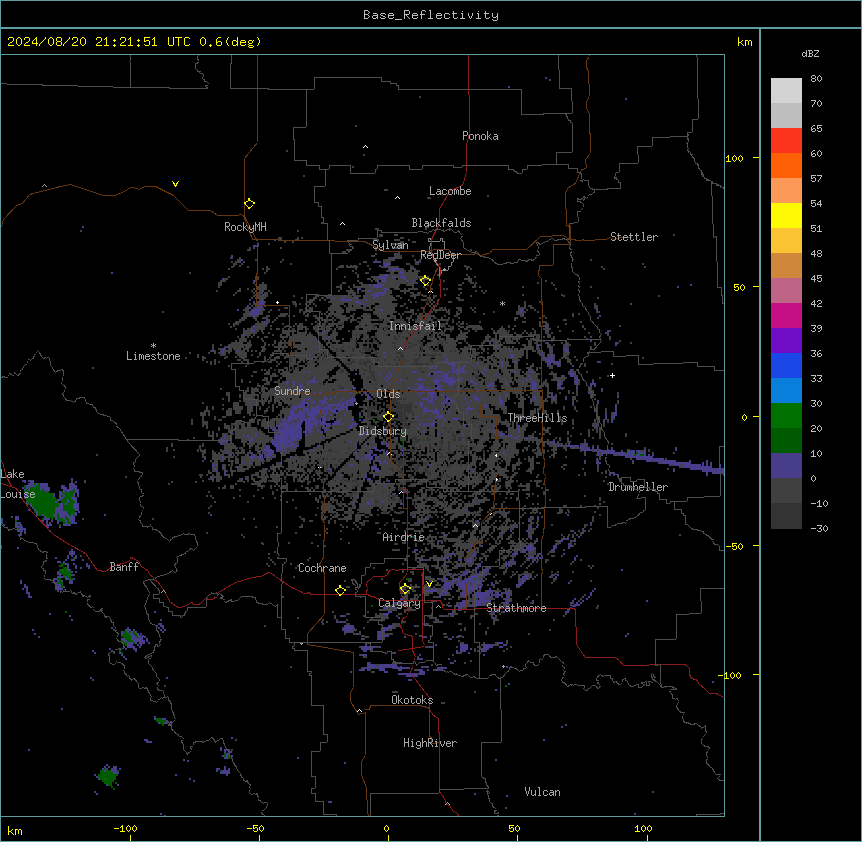Select the Sylvan label
The width and height of the screenshot is (862, 842).
coord(390,245)
